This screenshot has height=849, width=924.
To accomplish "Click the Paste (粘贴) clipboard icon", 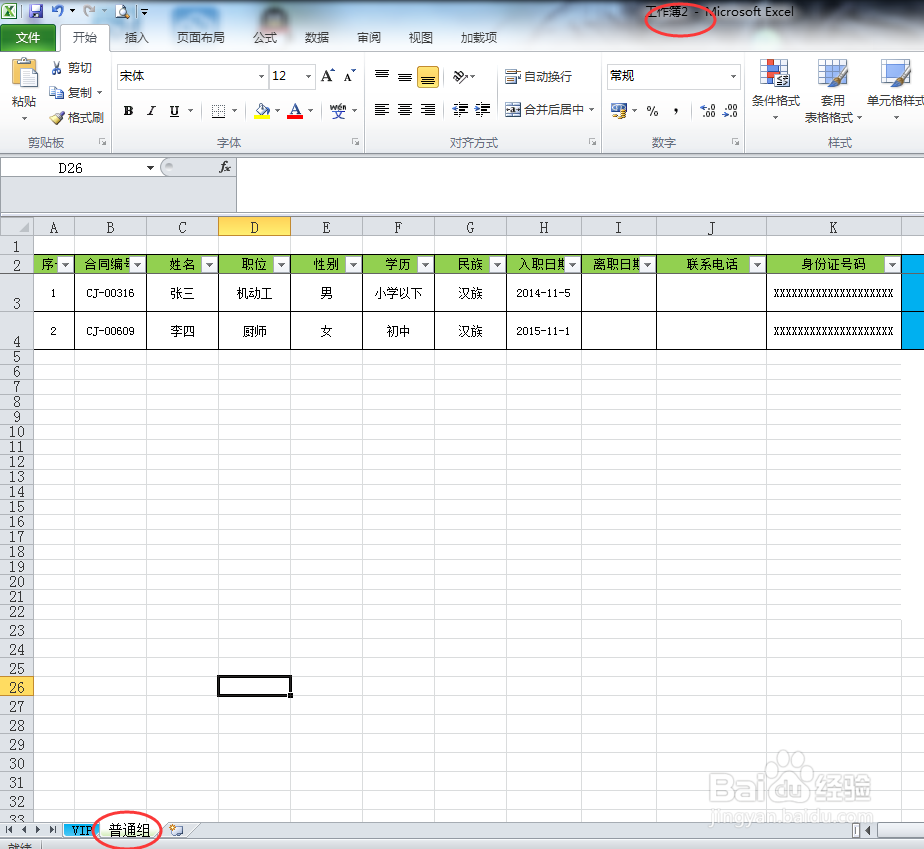I will point(24,73).
